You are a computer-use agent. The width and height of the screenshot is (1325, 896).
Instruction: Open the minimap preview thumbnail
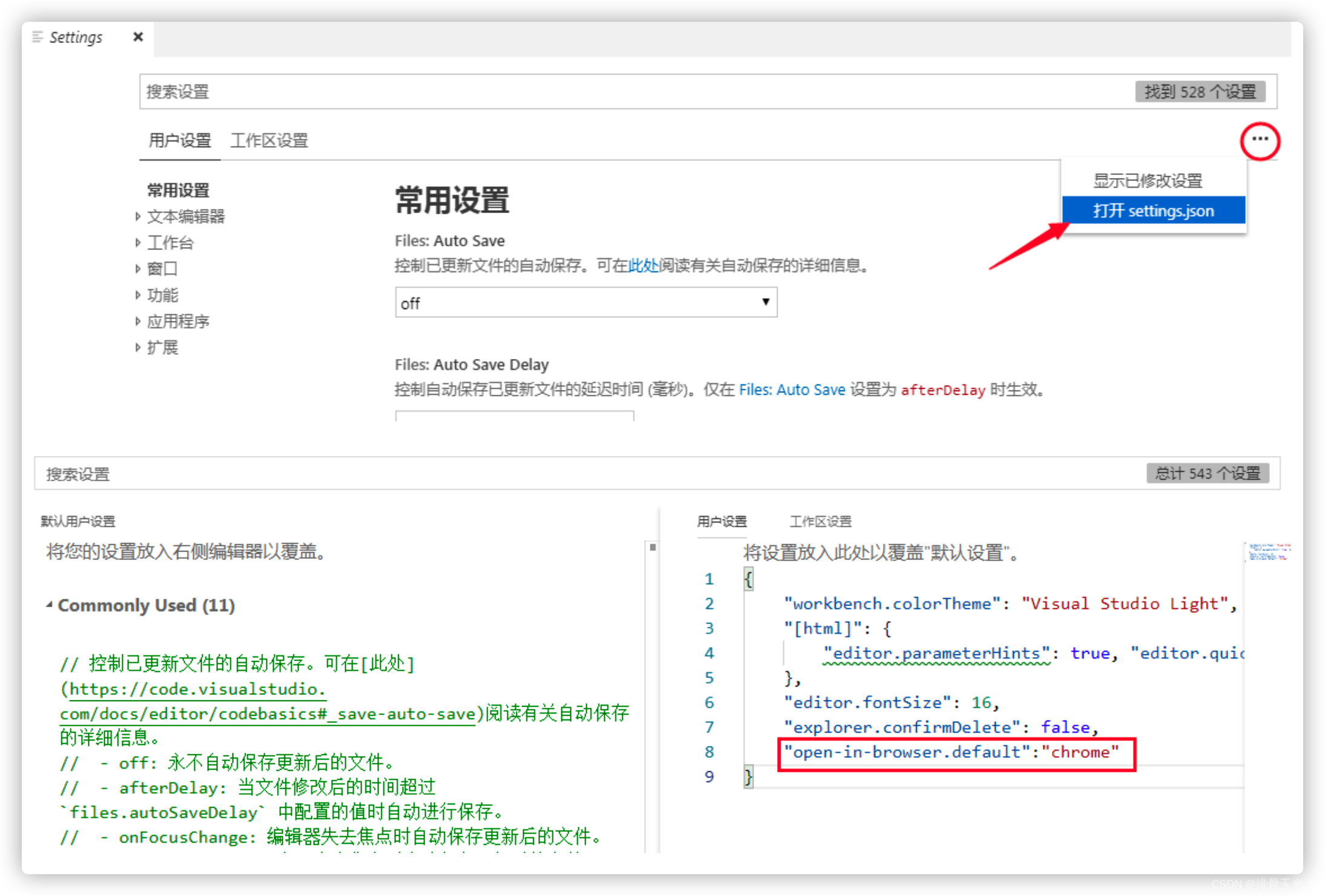click(1268, 552)
